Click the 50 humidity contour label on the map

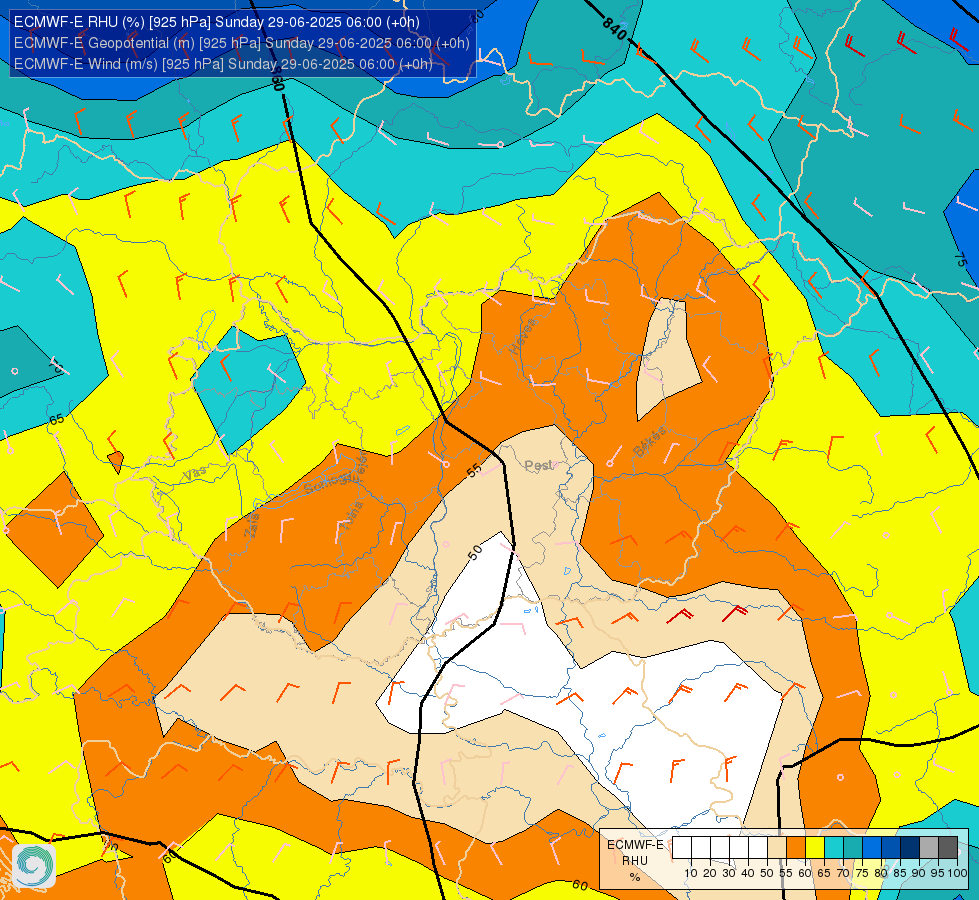pyautogui.click(x=475, y=551)
